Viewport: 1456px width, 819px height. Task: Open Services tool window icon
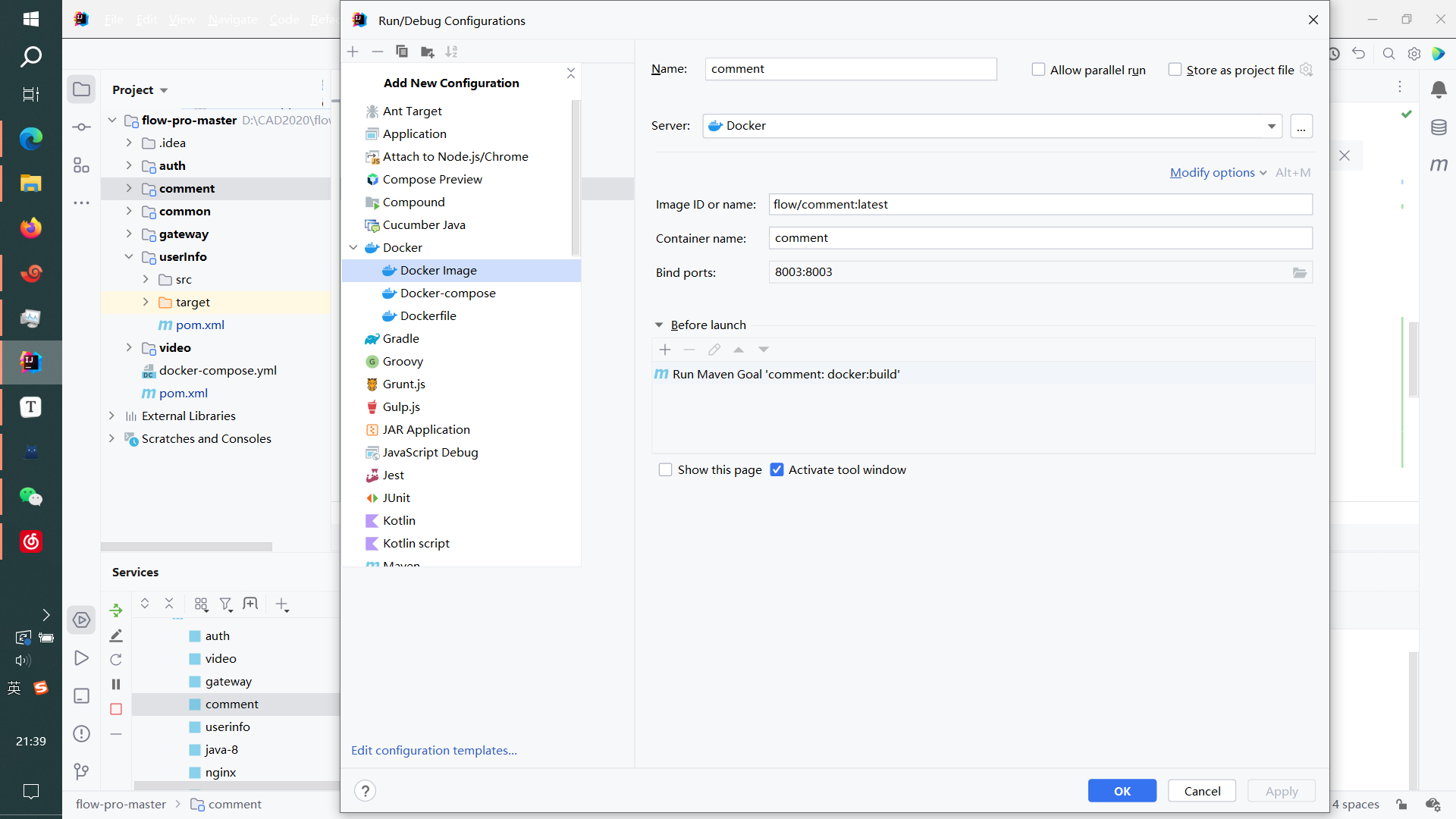click(81, 620)
